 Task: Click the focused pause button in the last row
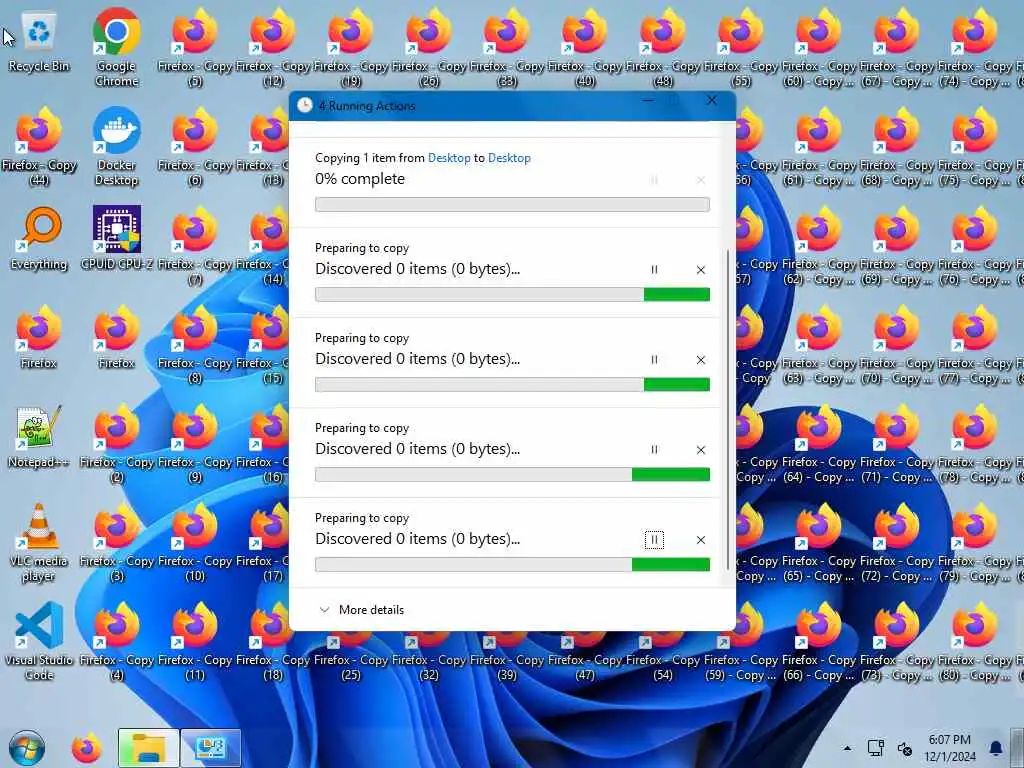654,539
